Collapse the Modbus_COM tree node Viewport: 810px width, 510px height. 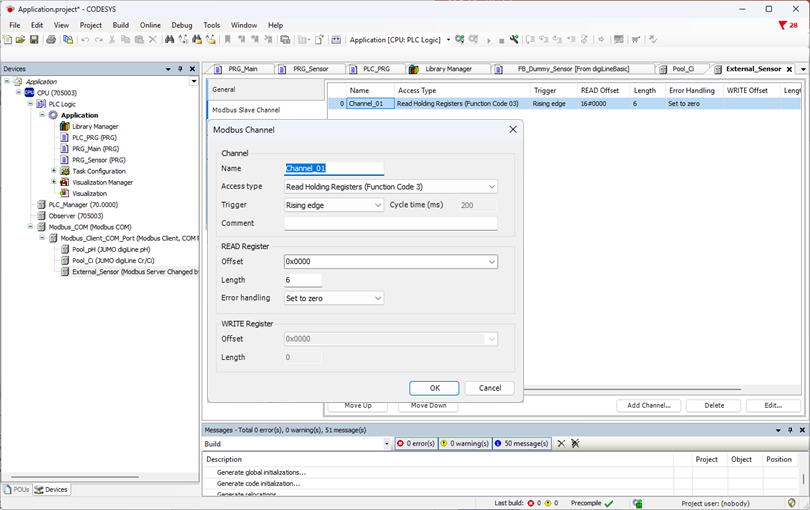pos(30,226)
